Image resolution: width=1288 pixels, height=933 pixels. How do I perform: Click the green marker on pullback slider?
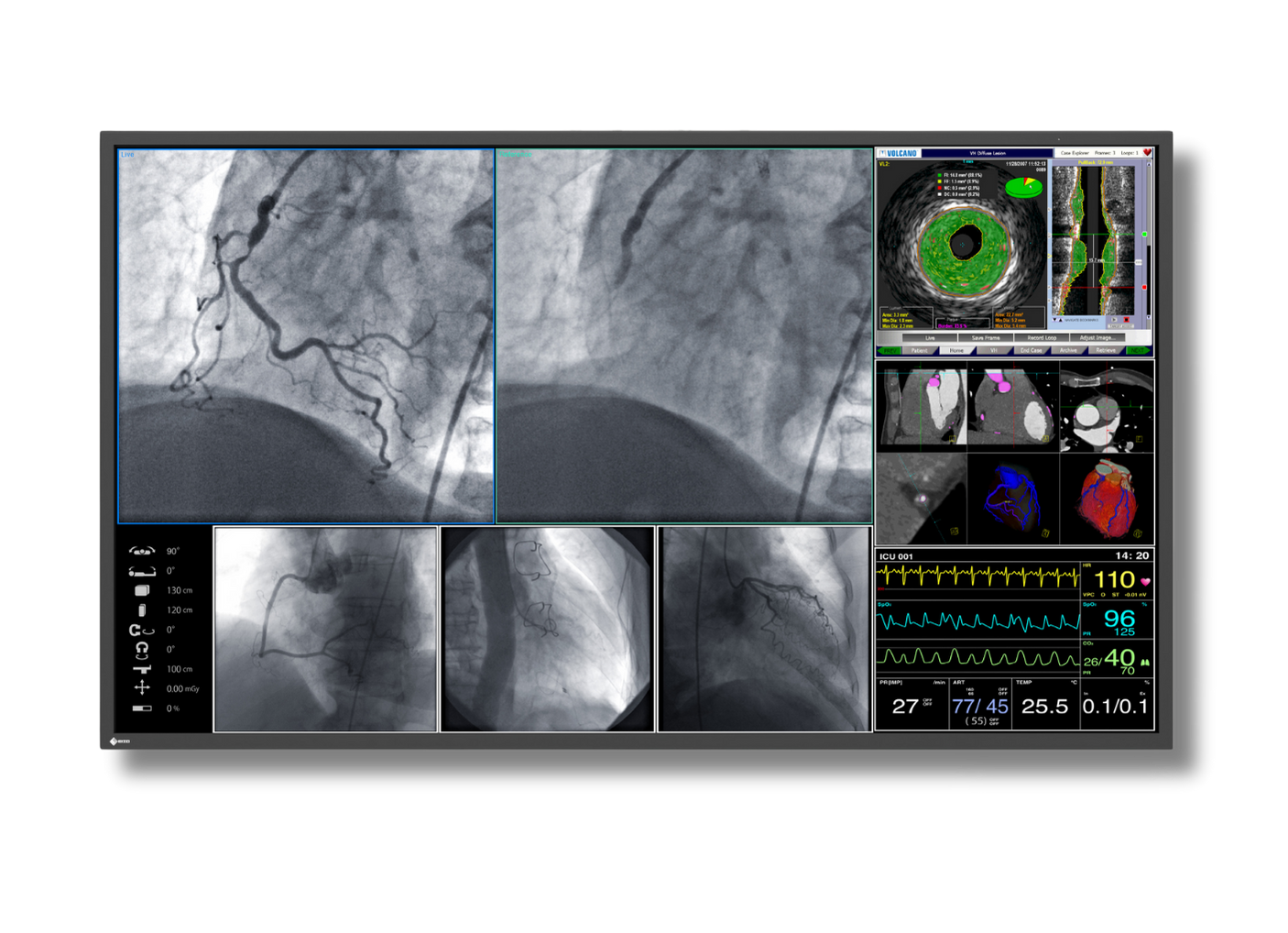tap(1144, 235)
